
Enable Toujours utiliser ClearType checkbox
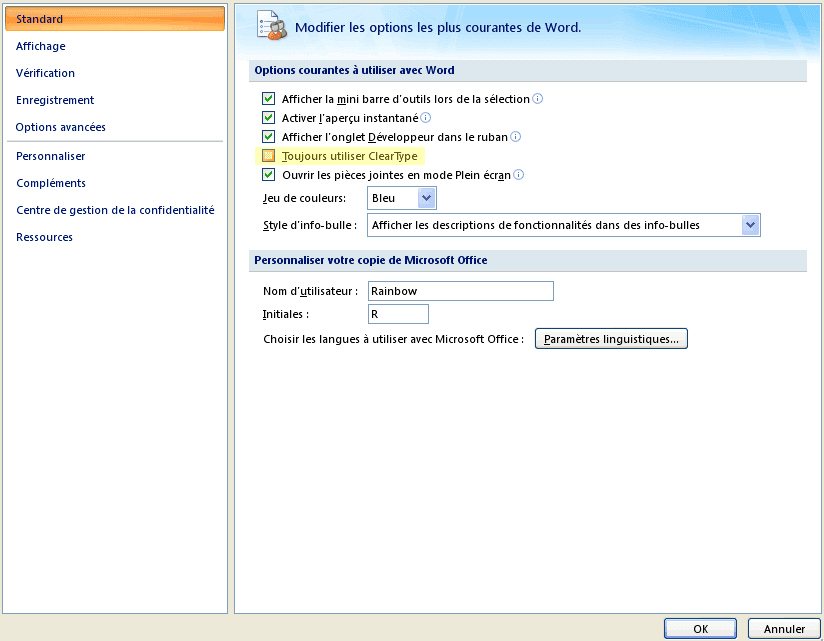click(x=269, y=156)
